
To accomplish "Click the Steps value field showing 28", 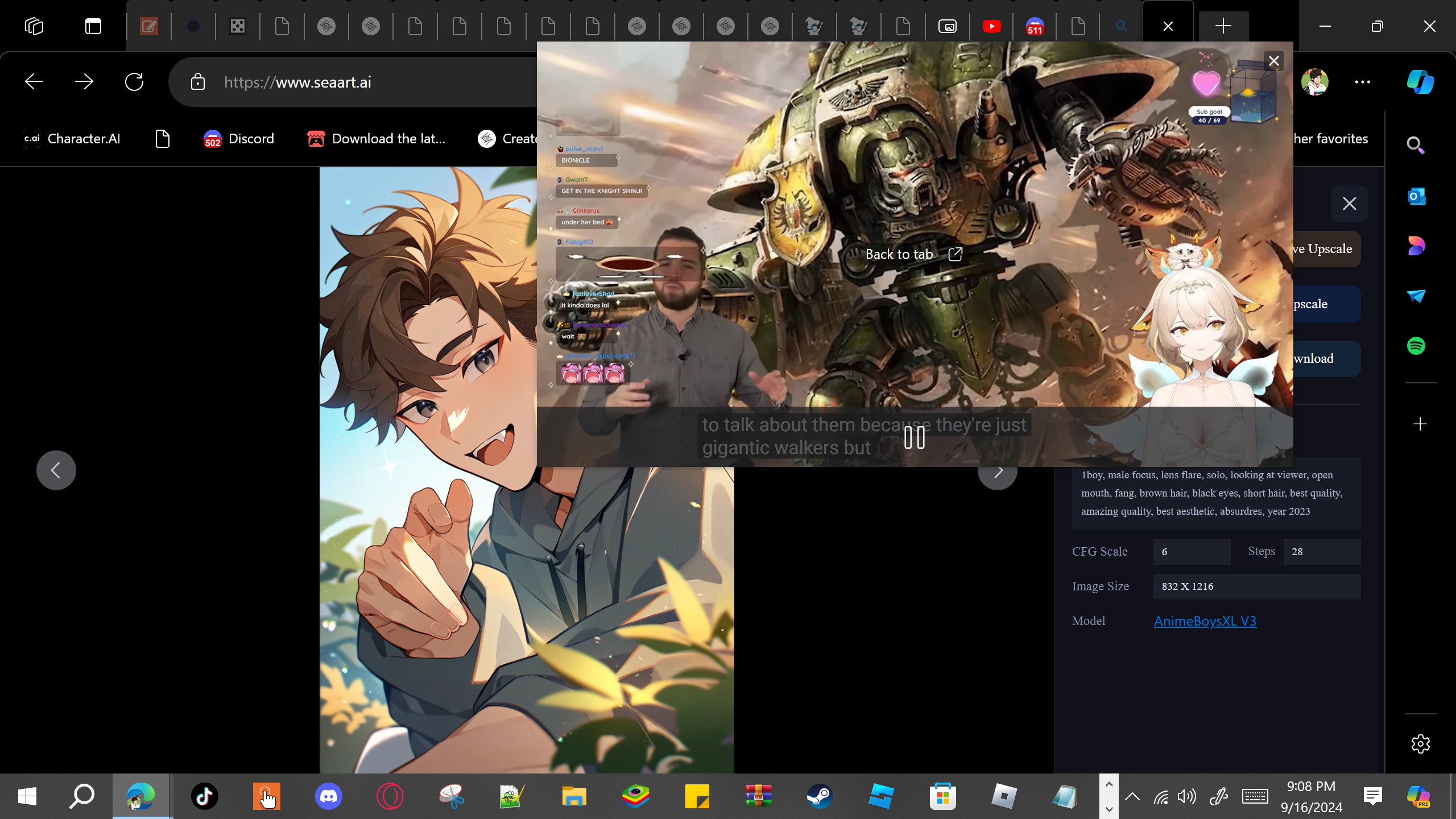I will (1322, 552).
